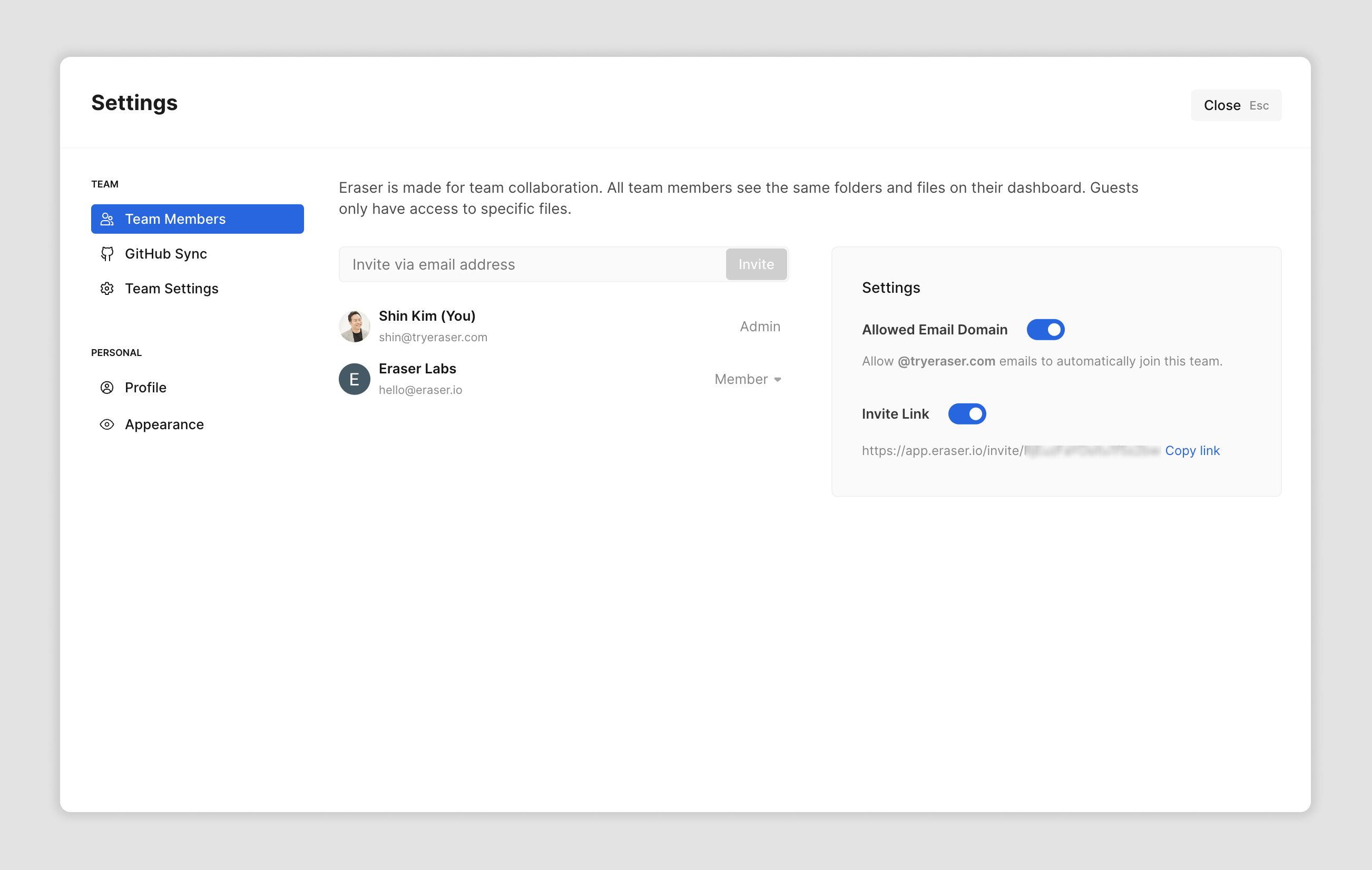The width and height of the screenshot is (1372, 870).
Task: Focus the Invite via email address field
Action: [532, 265]
